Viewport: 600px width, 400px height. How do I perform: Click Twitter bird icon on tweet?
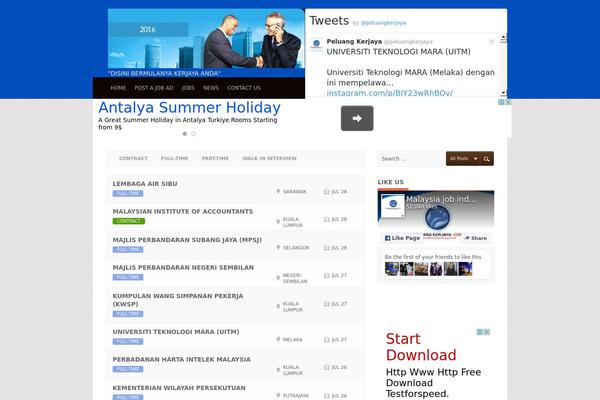pos(491,41)
